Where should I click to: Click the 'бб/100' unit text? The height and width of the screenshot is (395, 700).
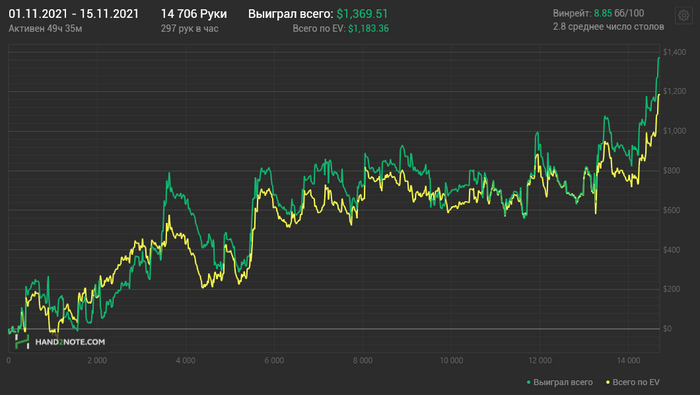coord(629,13)
